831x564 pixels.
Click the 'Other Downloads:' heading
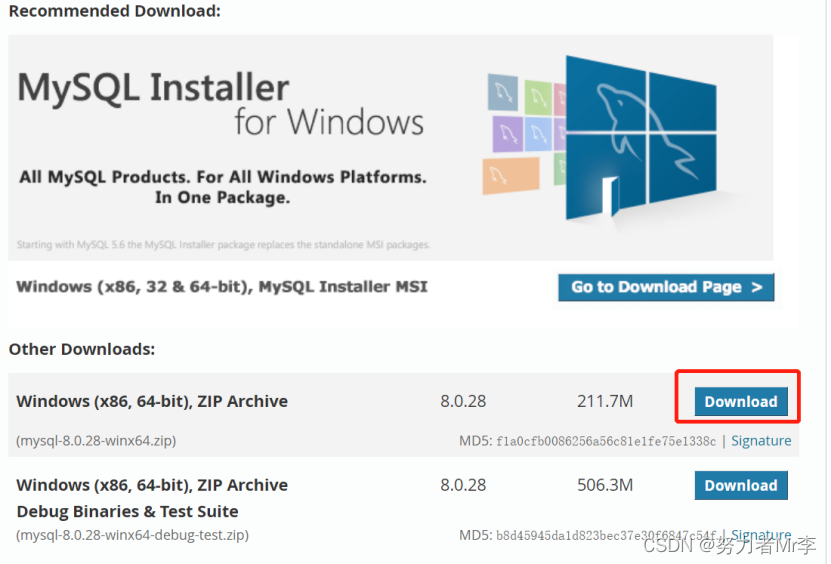click(82, 349)
